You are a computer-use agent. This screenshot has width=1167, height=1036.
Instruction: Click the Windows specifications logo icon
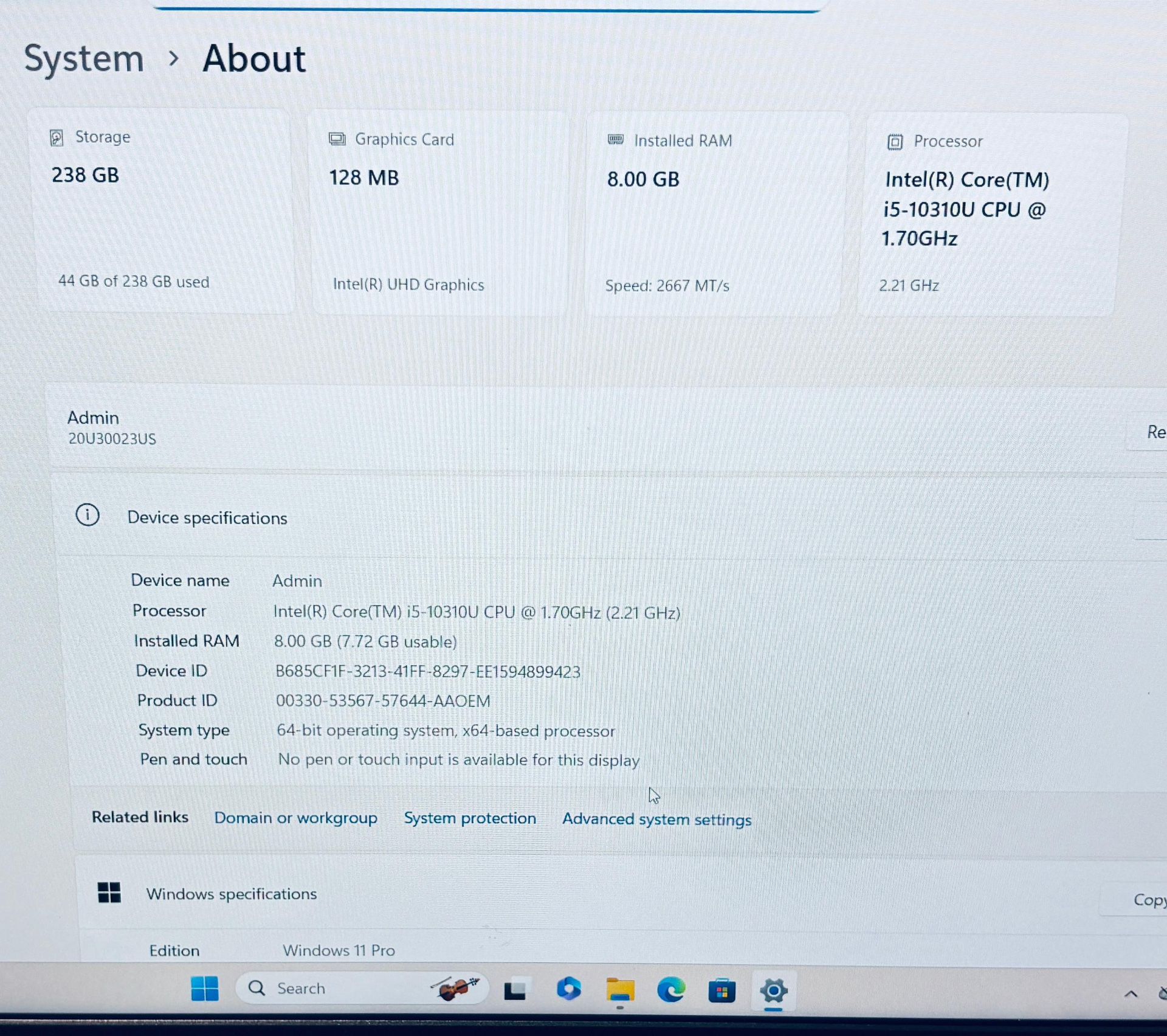109,893
